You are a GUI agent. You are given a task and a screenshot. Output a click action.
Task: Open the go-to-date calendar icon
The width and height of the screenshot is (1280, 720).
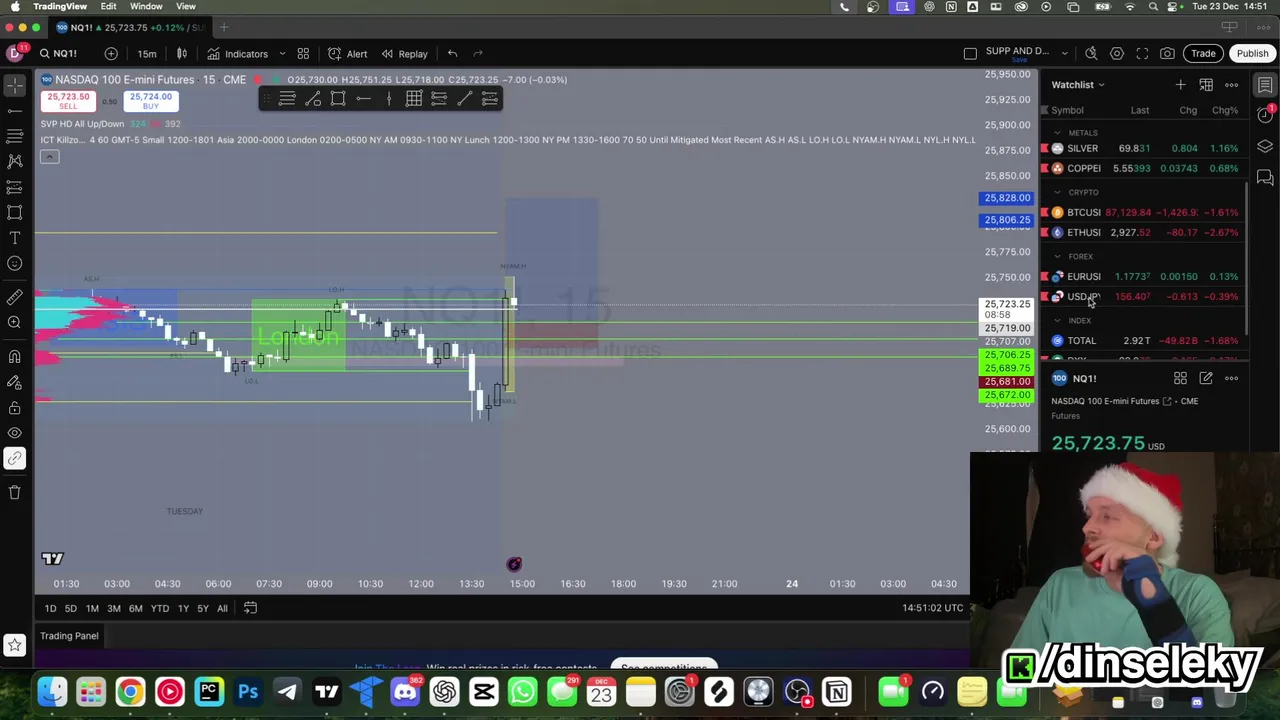click(250, 608)
